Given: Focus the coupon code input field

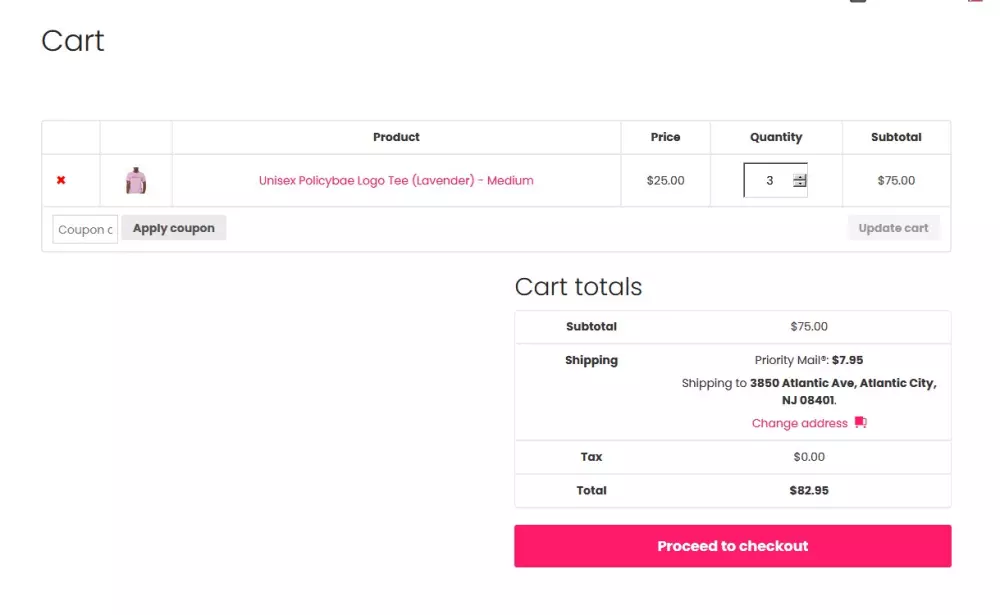Looking at the screenshot, I should [85, 229].
